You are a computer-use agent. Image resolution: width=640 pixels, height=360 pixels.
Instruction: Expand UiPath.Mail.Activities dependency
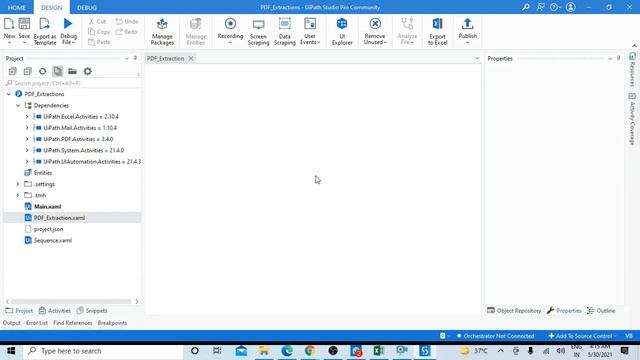(x=27, y=128)
